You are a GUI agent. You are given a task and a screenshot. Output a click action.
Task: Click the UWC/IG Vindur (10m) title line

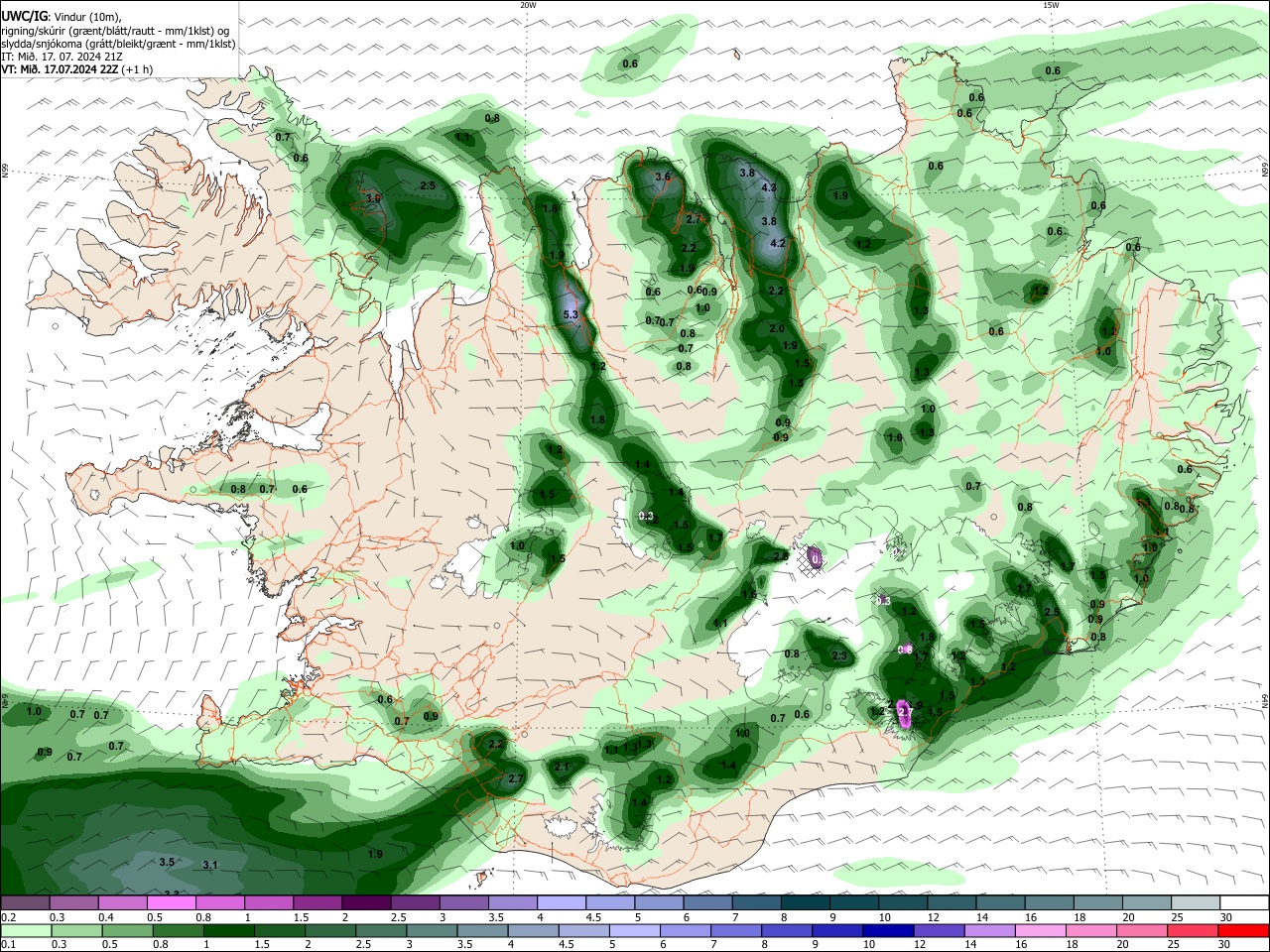click(x=62, y=17)
